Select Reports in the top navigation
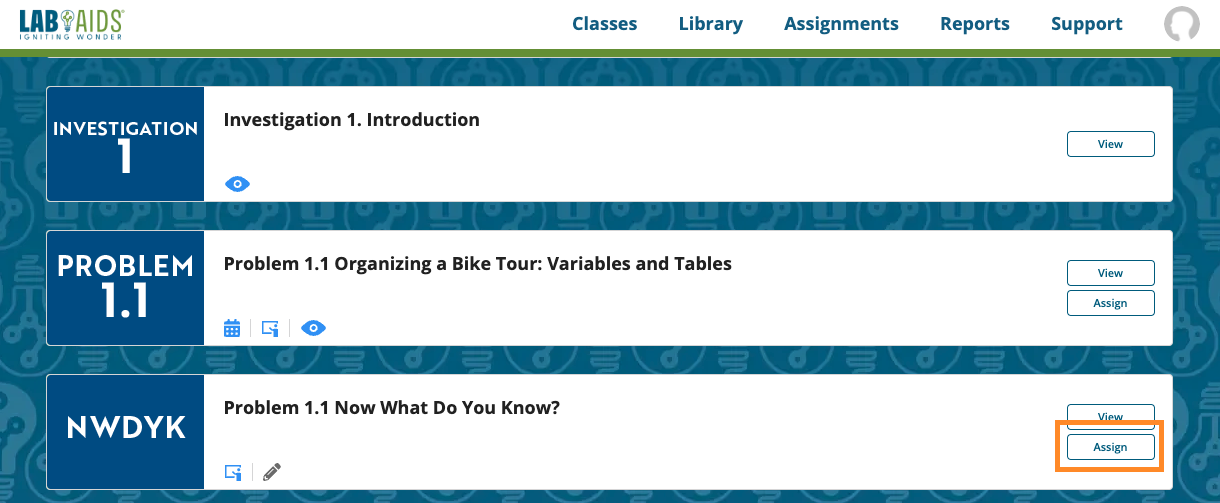The image size is (1220, 503). [974, 24]
